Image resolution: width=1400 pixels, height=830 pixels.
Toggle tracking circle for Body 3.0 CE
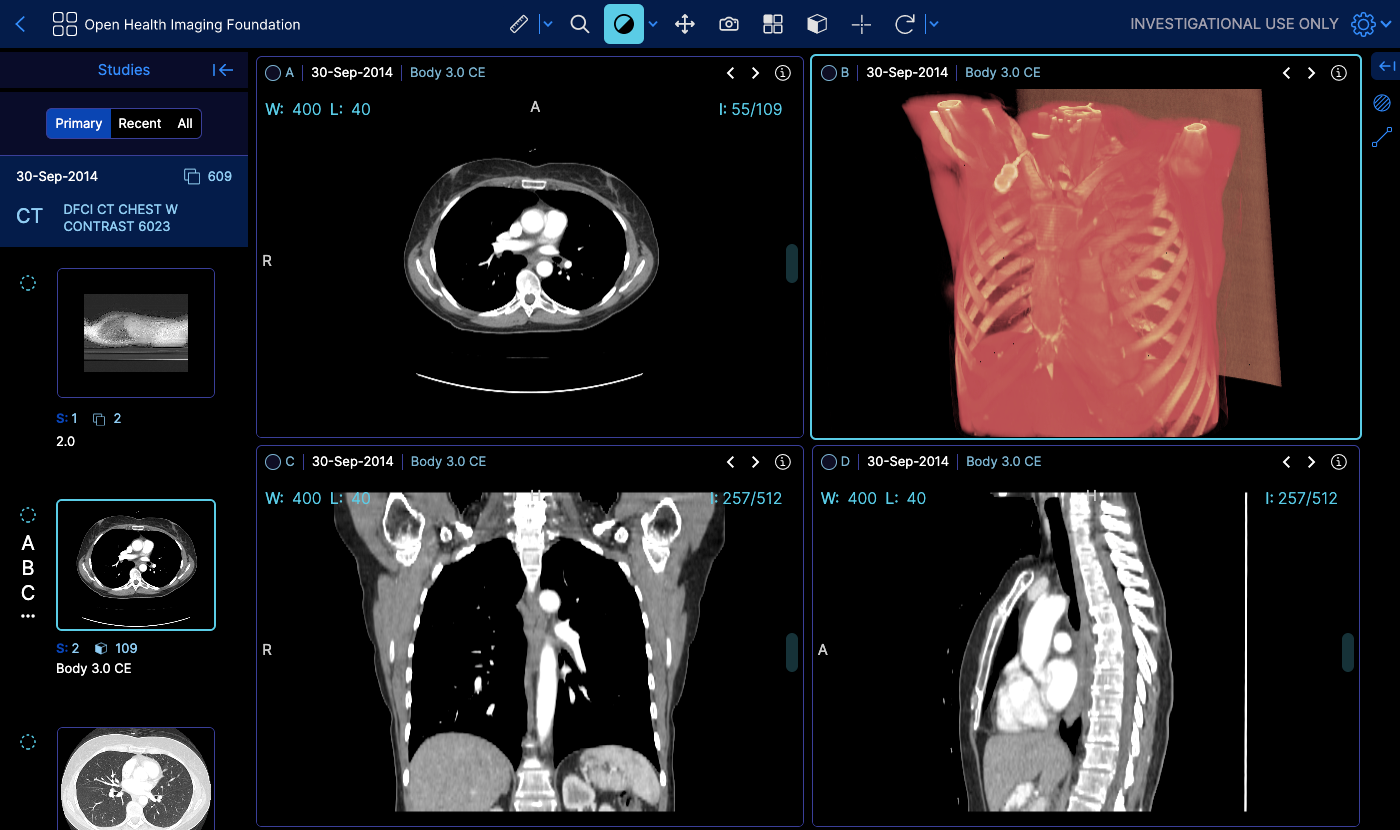click(x=28, y=515)
